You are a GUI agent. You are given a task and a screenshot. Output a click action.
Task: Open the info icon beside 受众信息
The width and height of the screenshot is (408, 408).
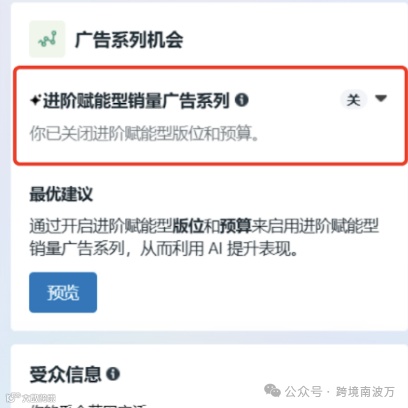(x=113, y=374)
